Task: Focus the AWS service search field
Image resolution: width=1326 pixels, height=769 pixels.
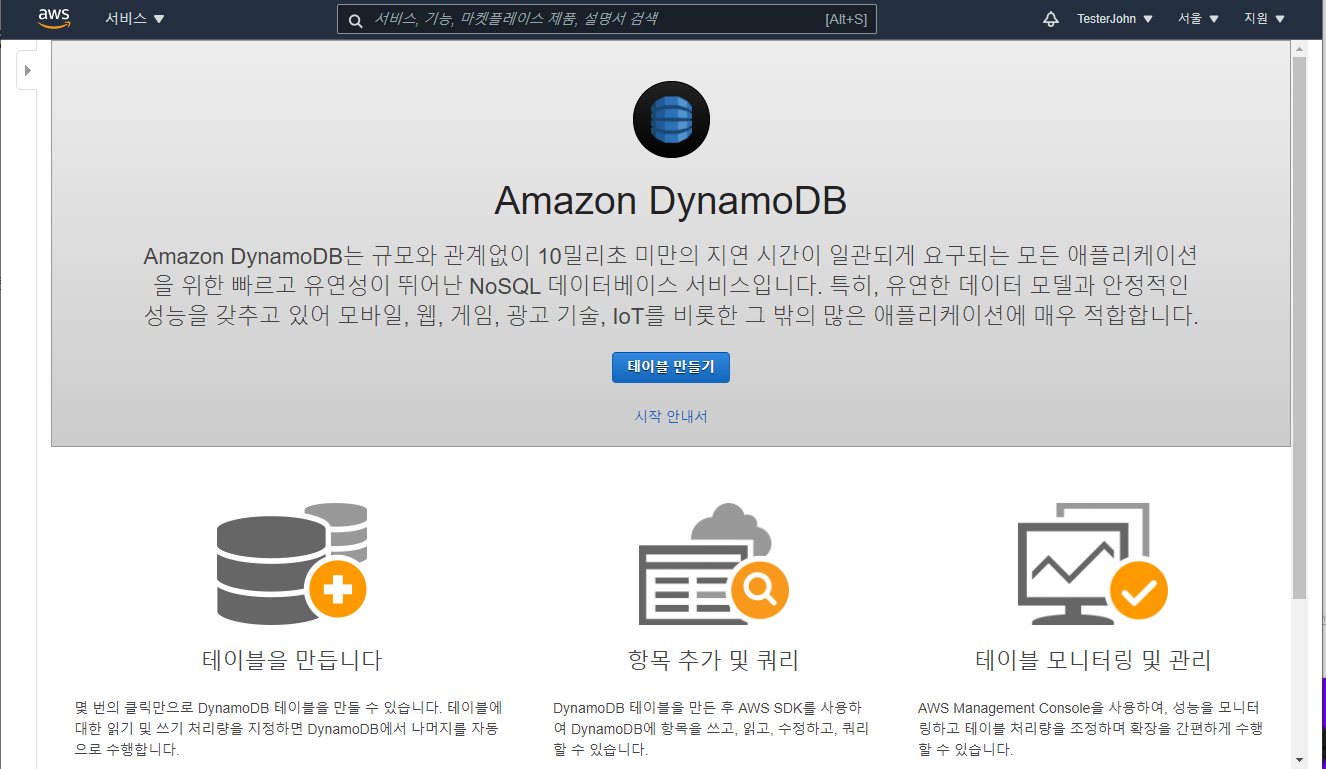Action: (607, 18)
